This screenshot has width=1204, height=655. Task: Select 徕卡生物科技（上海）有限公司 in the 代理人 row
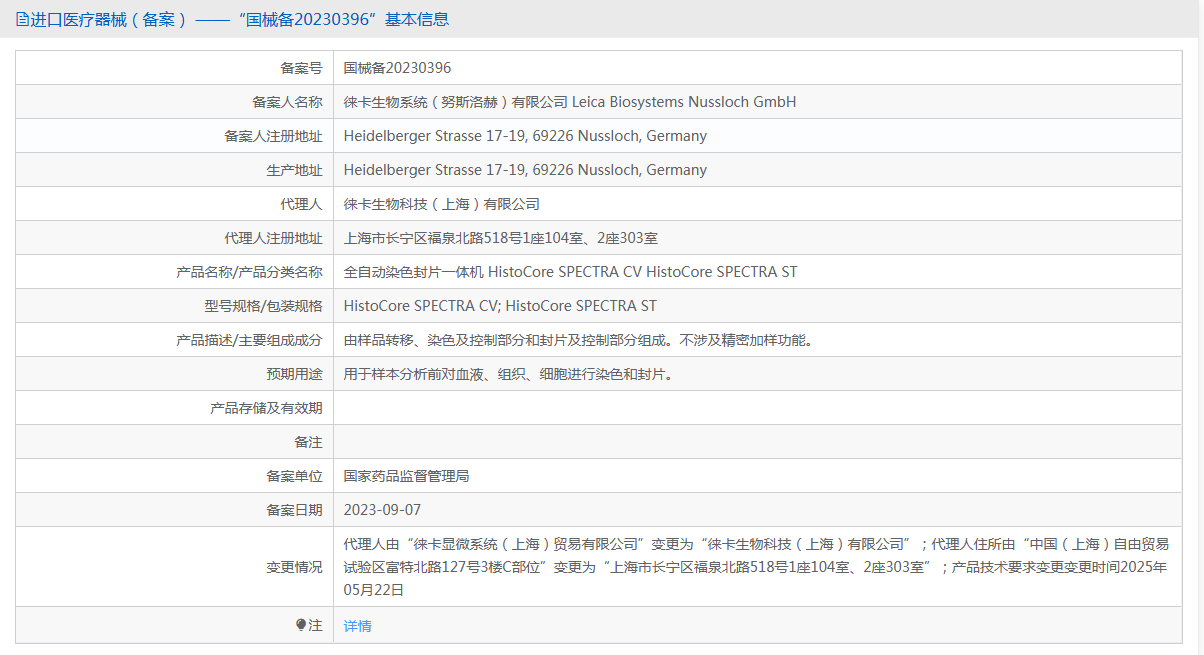point(442,204)
